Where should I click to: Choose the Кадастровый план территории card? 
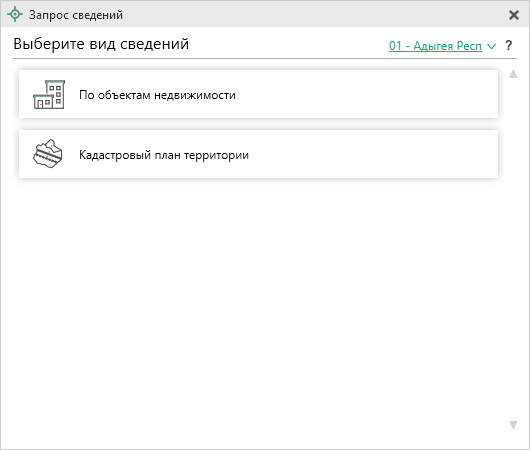pyautogui.click(x=258, y=154)
